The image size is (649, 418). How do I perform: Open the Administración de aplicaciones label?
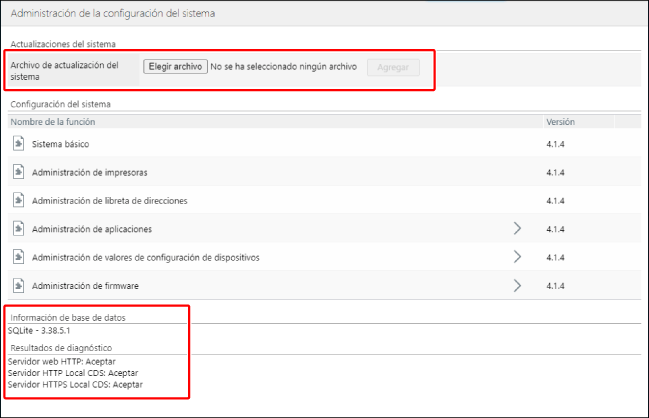(x=92, y=229)
